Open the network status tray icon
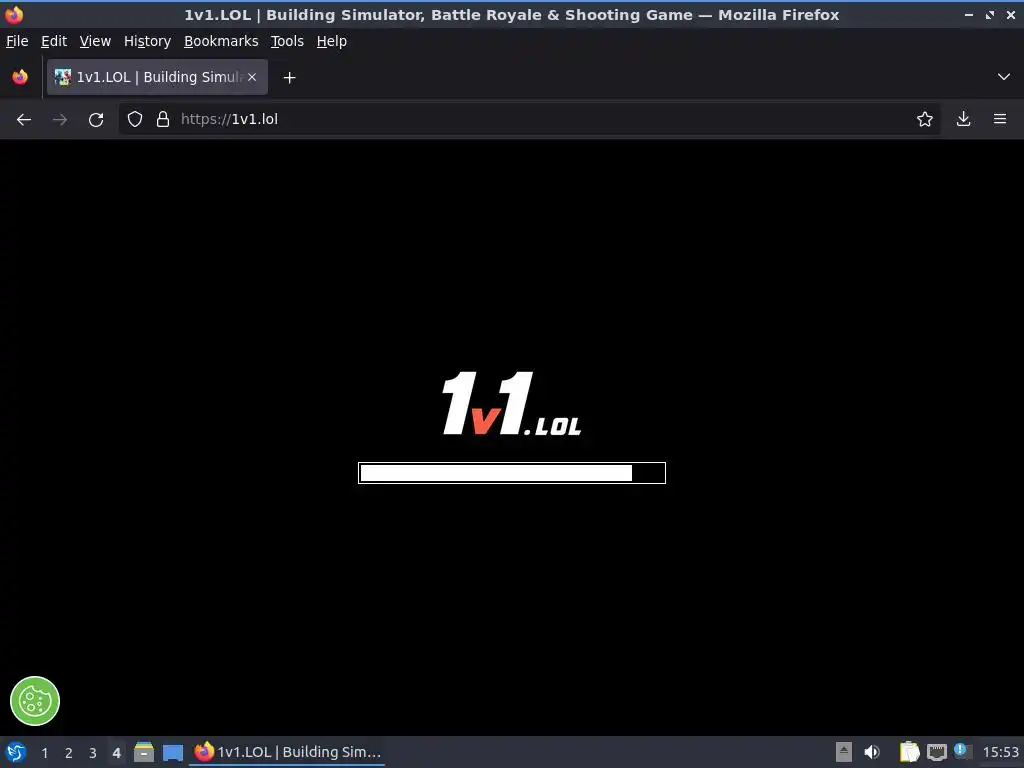The width and height of the screenshot is (1024, 768). point(937,752)
